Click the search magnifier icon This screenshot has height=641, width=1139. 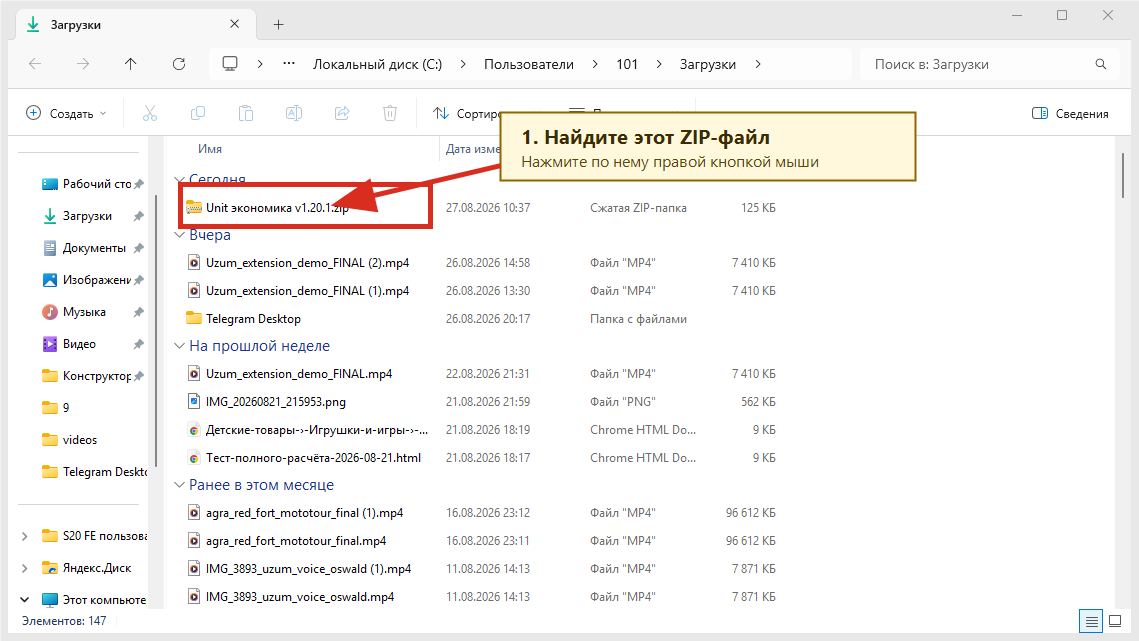tap(1101, 64)
